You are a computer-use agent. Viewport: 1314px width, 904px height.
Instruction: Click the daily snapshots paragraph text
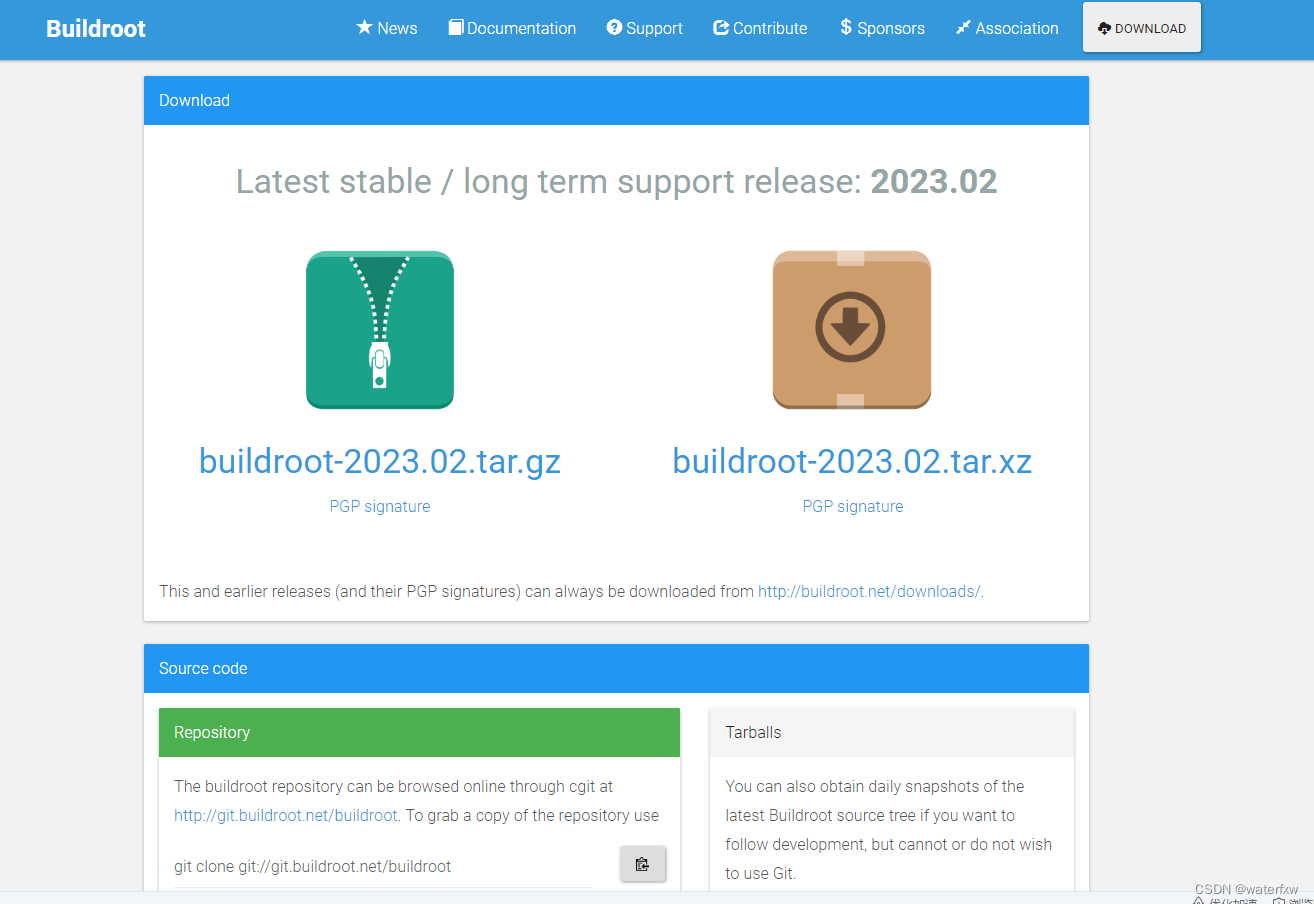click(889, 829)
